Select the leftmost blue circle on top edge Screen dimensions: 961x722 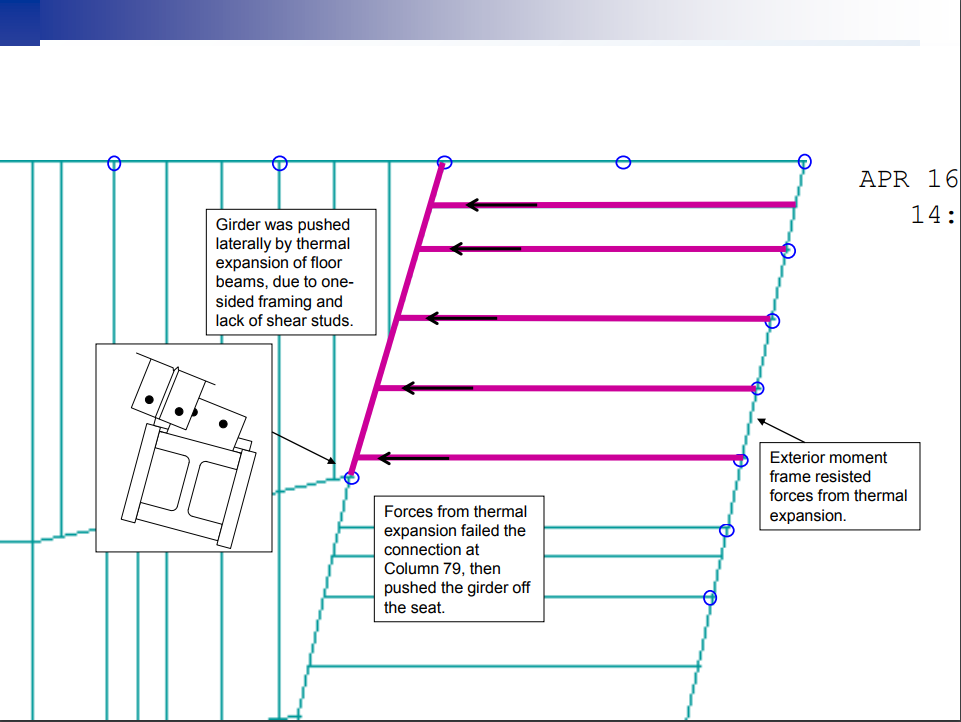(114, 163)
